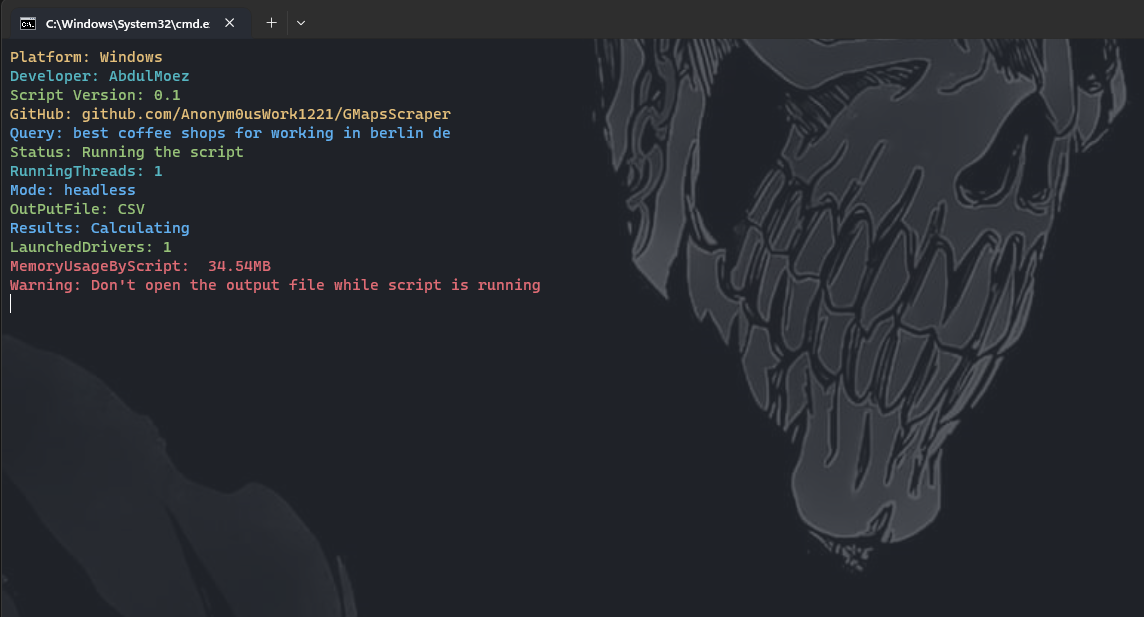
Task: Close the cmd.exe terminal tab
Action: point(230,23)
